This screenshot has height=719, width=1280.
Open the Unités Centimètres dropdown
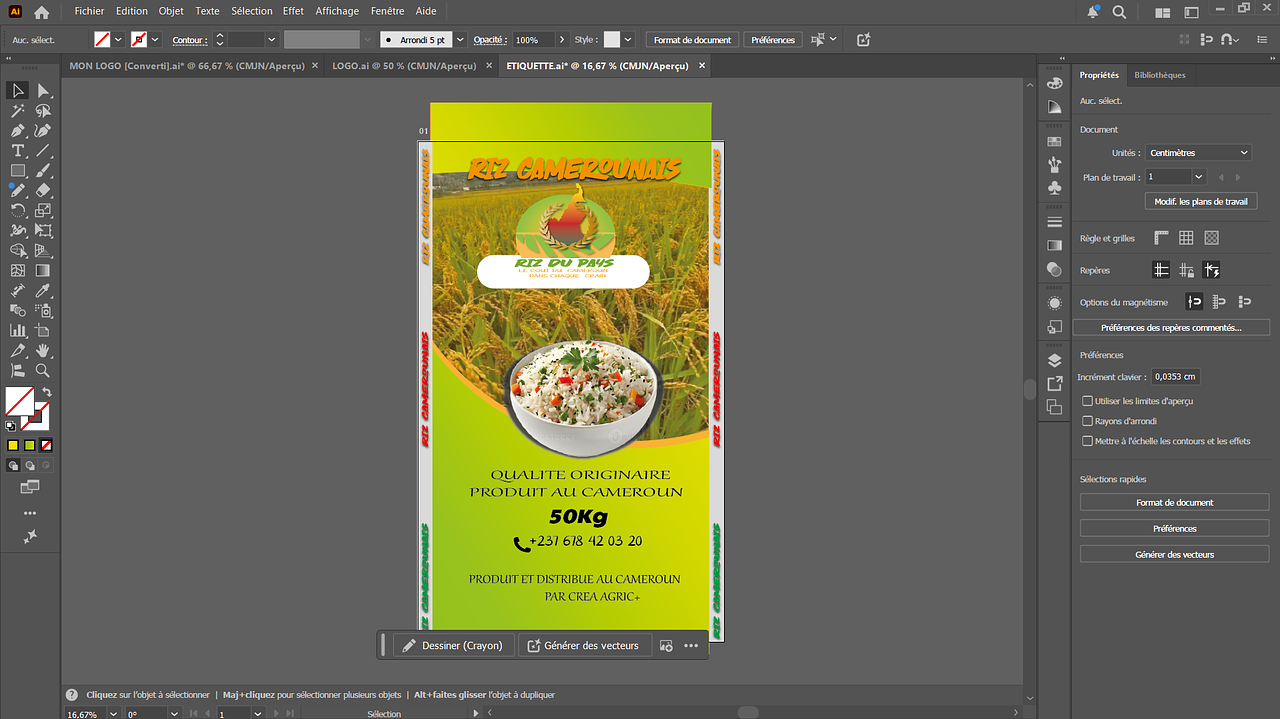click(x=1198, y=153)
